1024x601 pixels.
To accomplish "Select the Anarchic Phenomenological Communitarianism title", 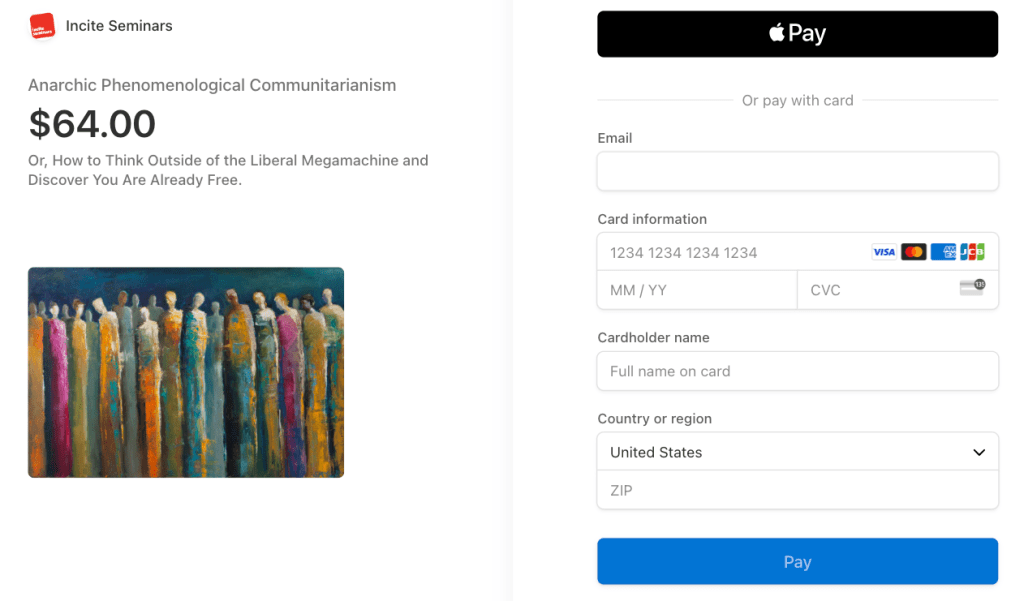I will coord(212,85).
